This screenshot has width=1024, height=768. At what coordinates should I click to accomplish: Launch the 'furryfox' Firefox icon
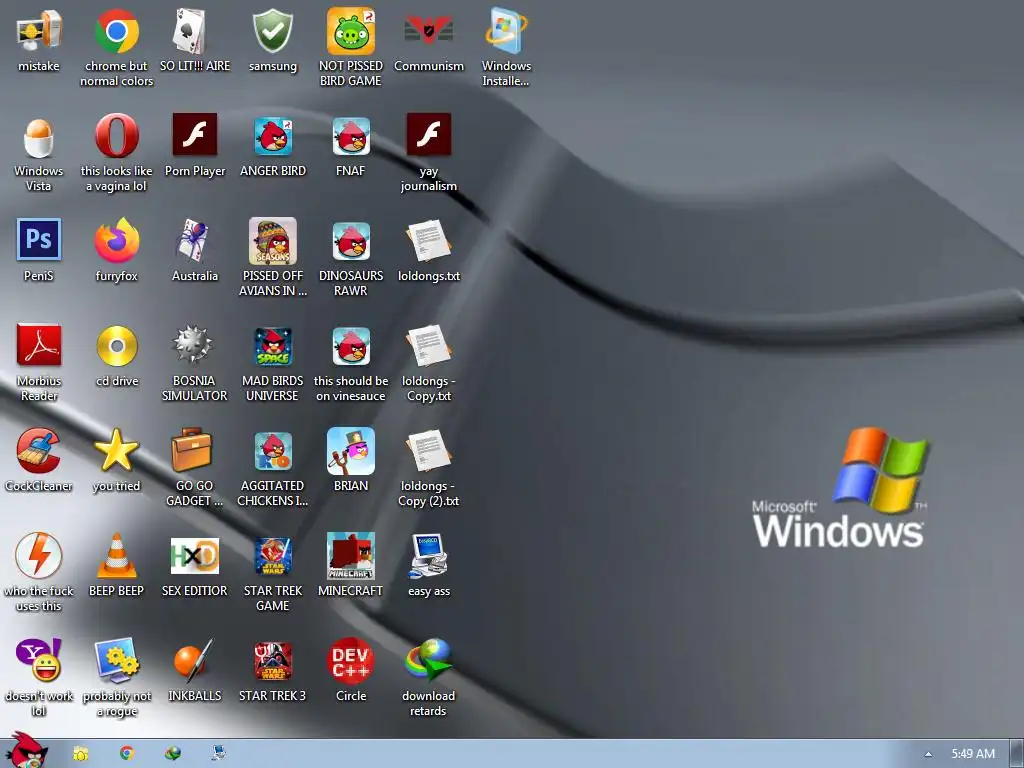coord(116,241)
